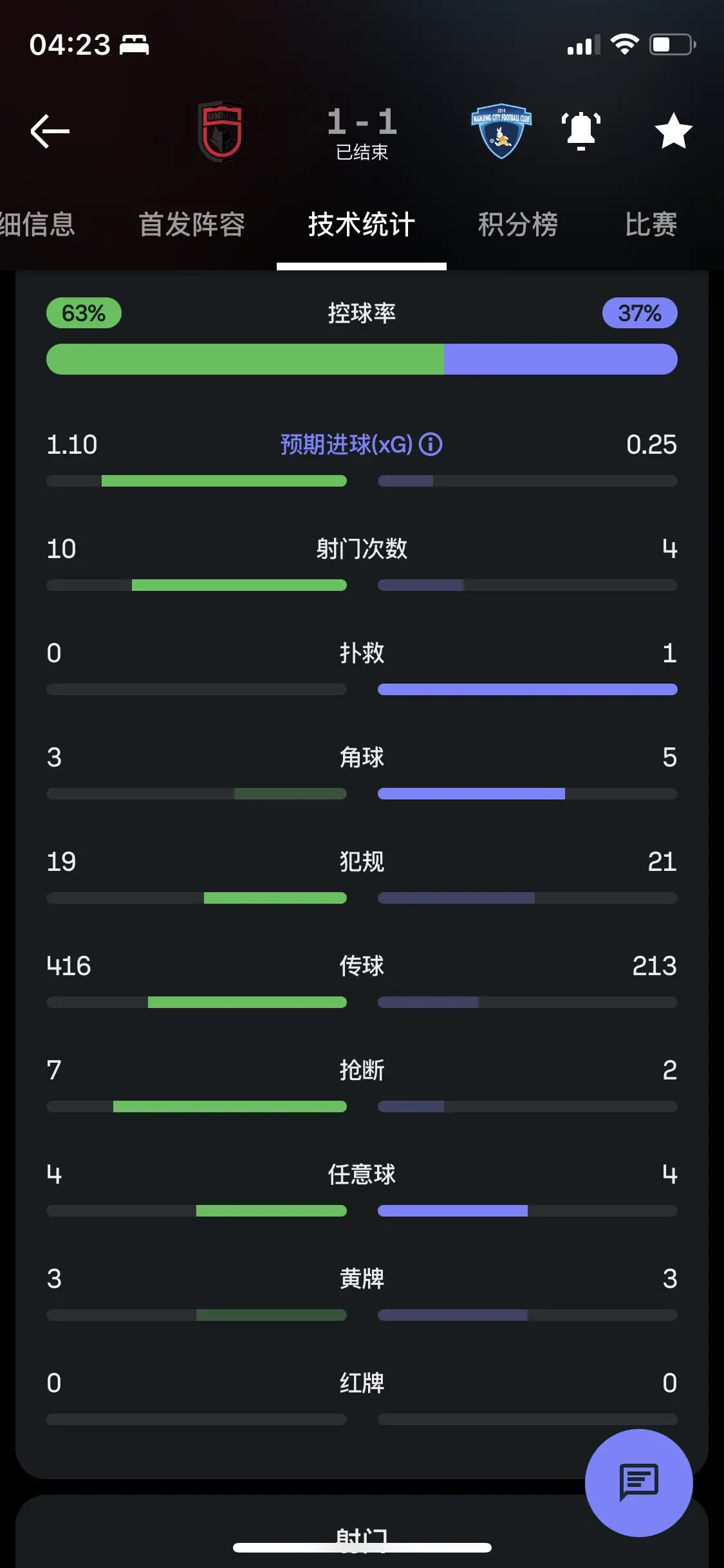
Task: Tap the 传球 statistic label
Action: click(x=362, y=966)
